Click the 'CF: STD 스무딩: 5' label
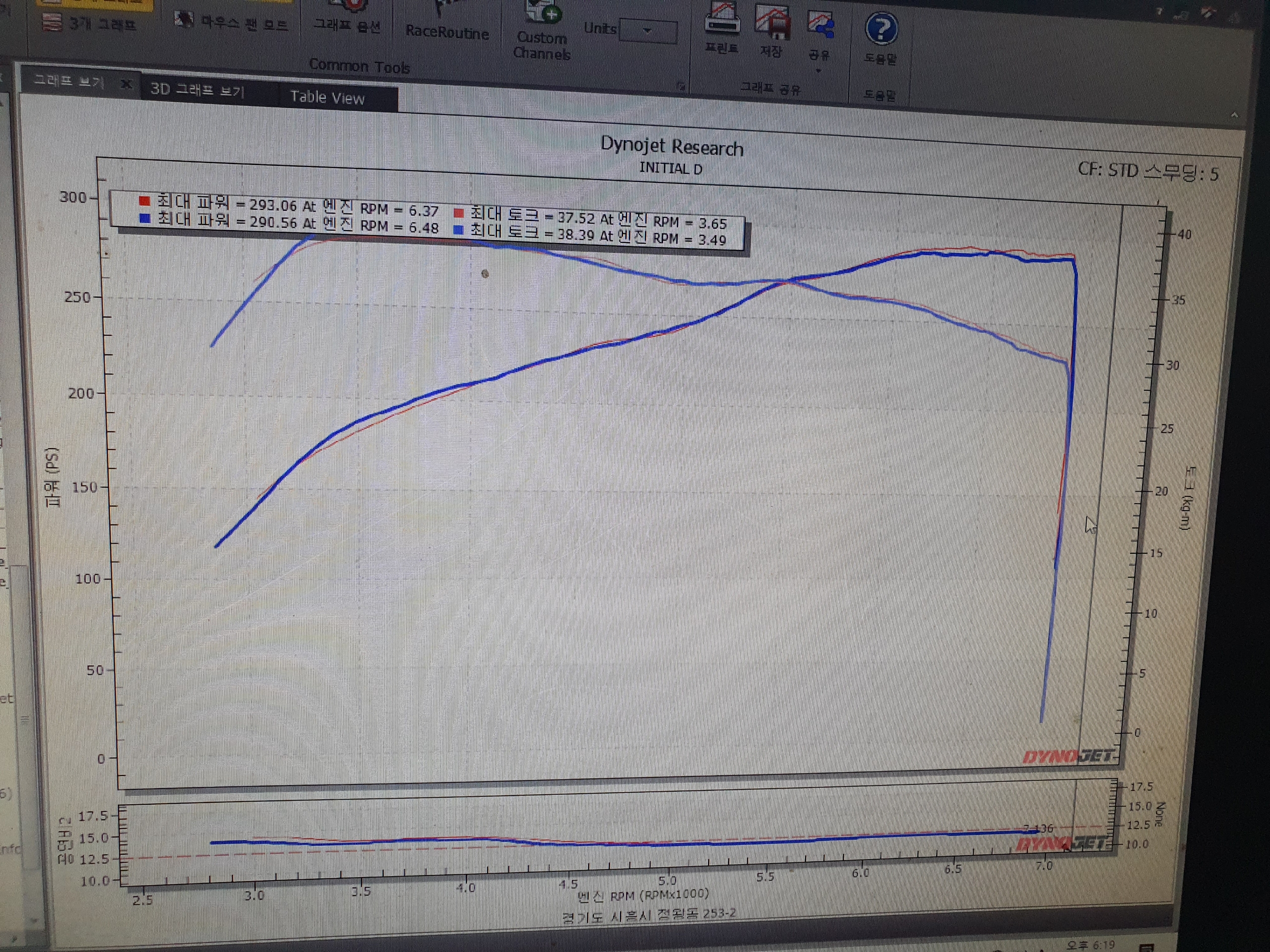This screenshot has width=1270, height=952. point(1147,171)
